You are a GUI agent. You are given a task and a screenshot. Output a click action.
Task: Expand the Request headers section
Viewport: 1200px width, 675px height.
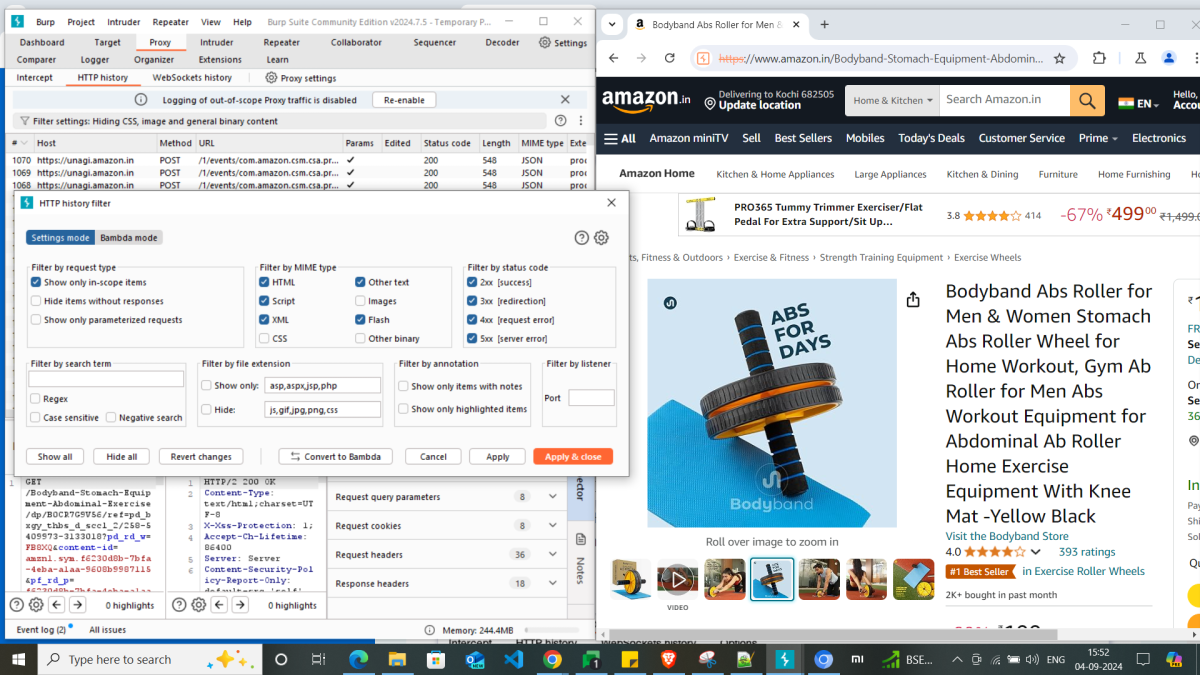(552, 555)
